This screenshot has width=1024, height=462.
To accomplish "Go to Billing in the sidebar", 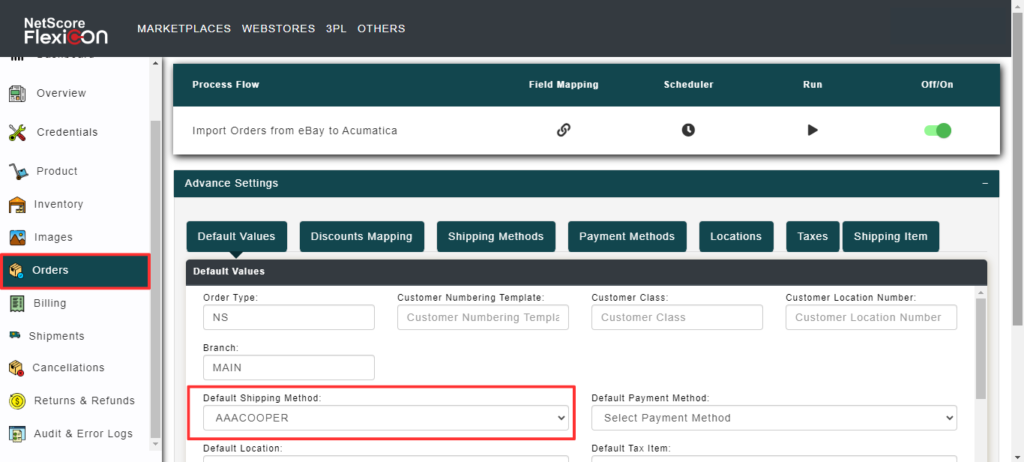I will (x=49, y=304).
